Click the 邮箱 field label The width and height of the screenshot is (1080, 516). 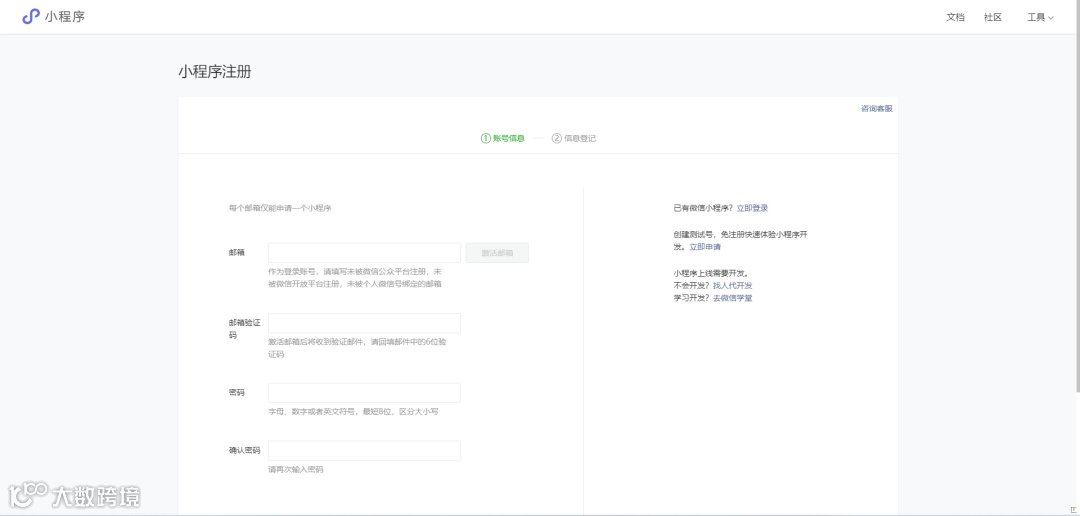(x=236, y=253)
